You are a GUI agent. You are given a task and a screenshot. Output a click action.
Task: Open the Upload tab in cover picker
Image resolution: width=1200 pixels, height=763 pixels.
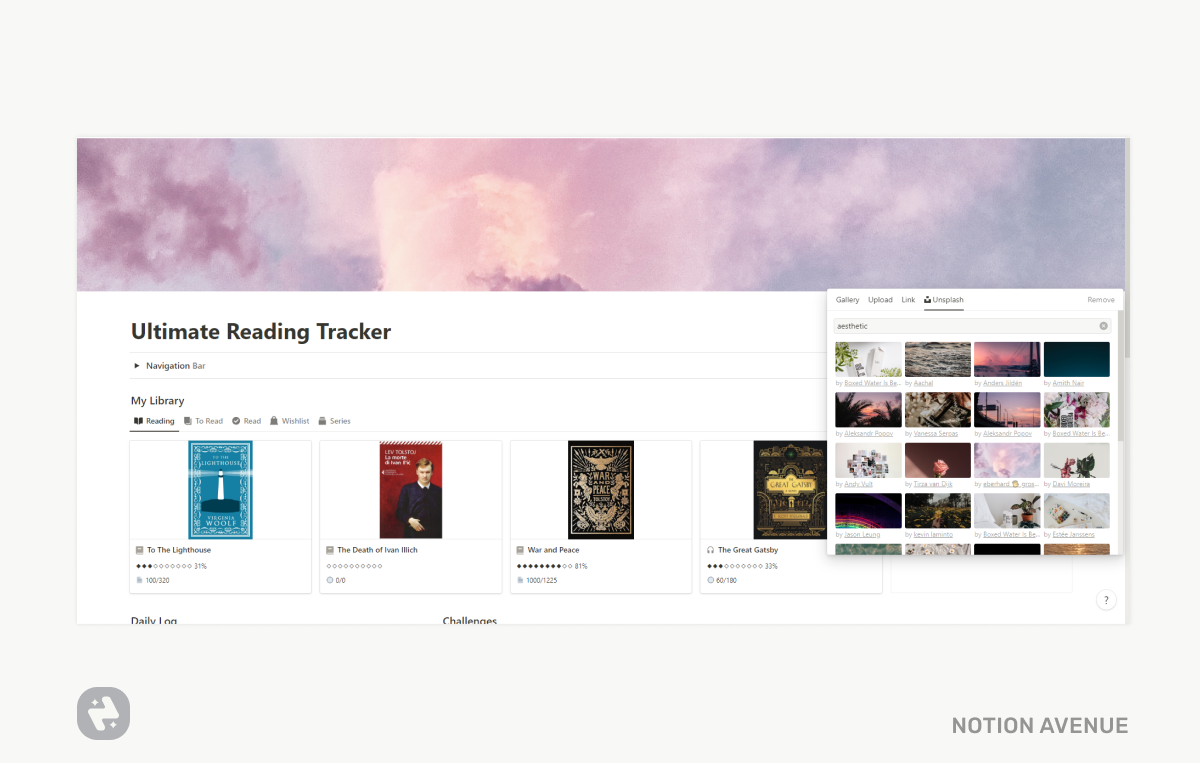coord(880,300)
